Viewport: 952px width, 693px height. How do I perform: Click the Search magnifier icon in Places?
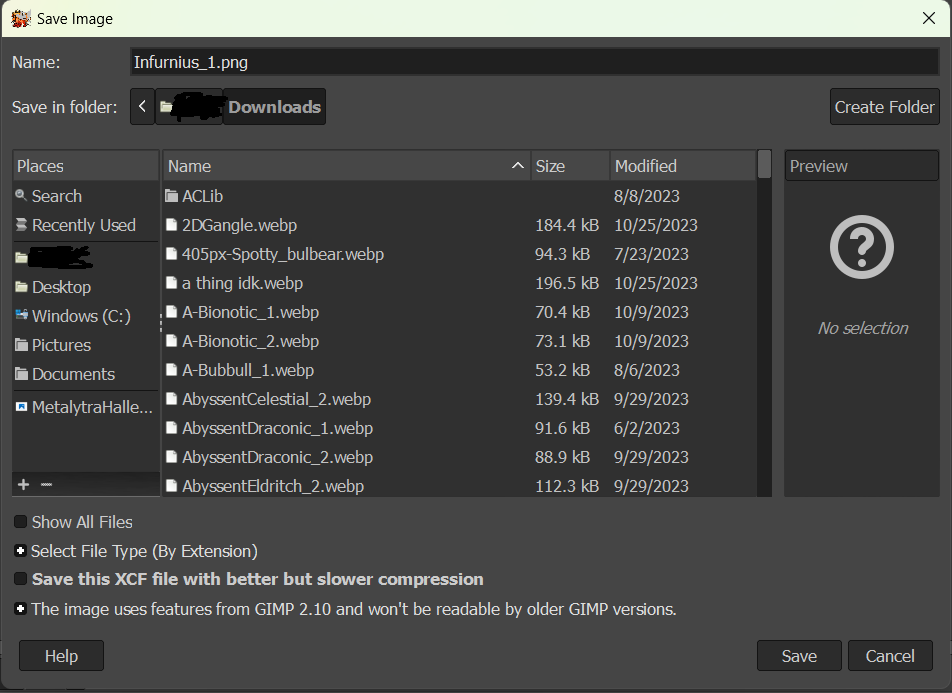pyautogui.click(x=21, y=196)
